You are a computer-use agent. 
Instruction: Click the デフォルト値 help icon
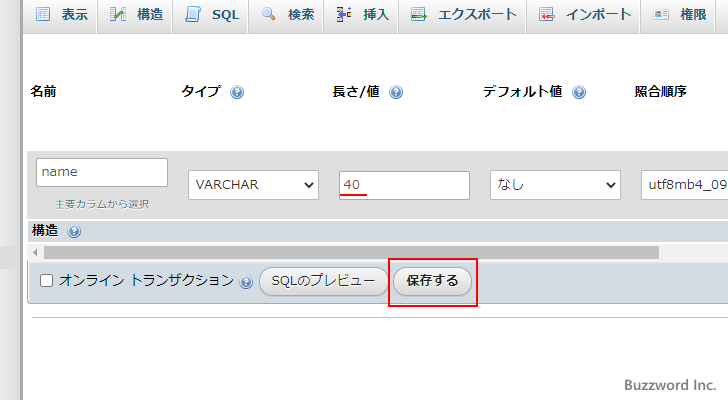578,92
